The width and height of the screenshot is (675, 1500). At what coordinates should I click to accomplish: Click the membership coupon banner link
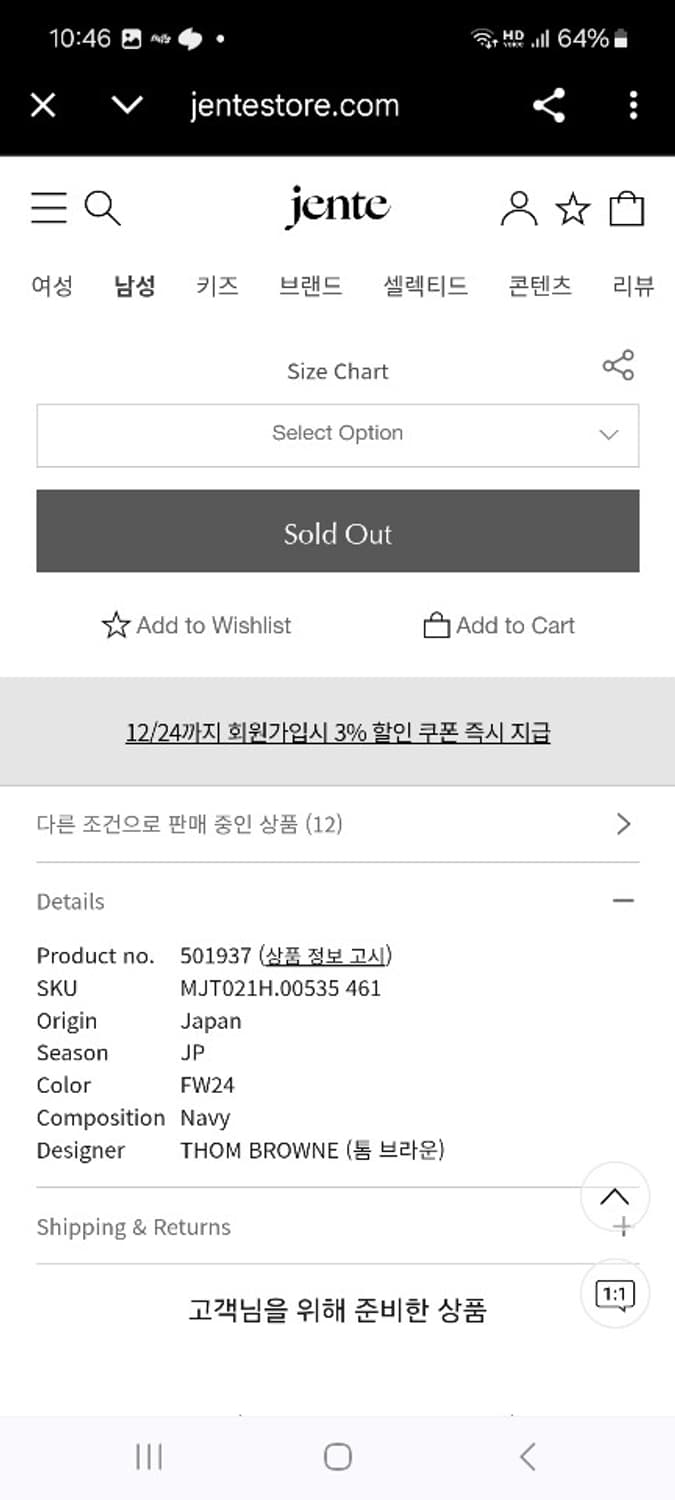tap(337, 732)
